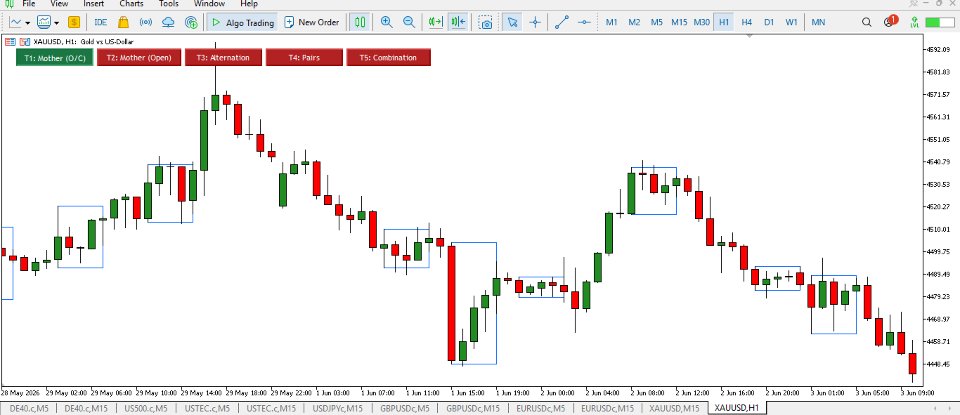Image resolution: width=960 pixels, height=415 pixels.
Task: Open the Insert menu
Action: pyautogui.click(x=94, y=4)
